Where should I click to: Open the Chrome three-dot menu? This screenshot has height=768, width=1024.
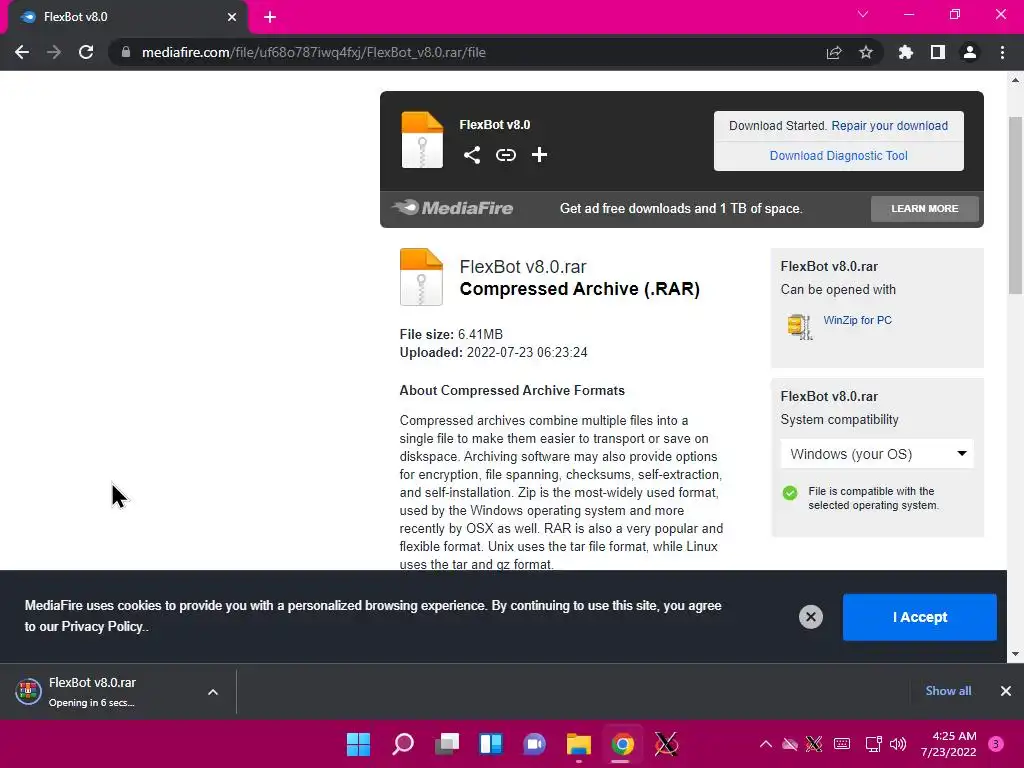[x=1002, y=52]
